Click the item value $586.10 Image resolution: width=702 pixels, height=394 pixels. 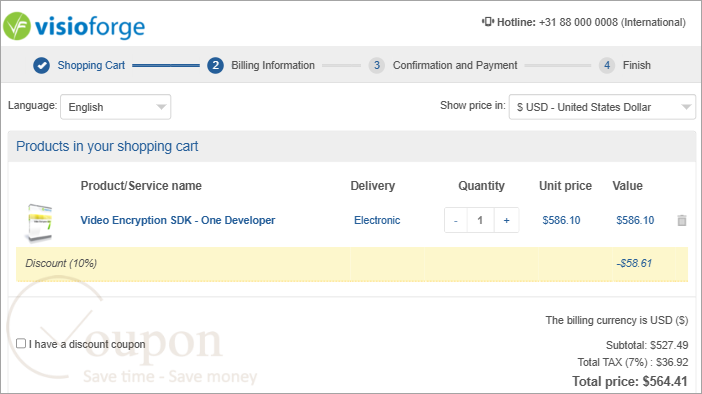click(635, 220)
